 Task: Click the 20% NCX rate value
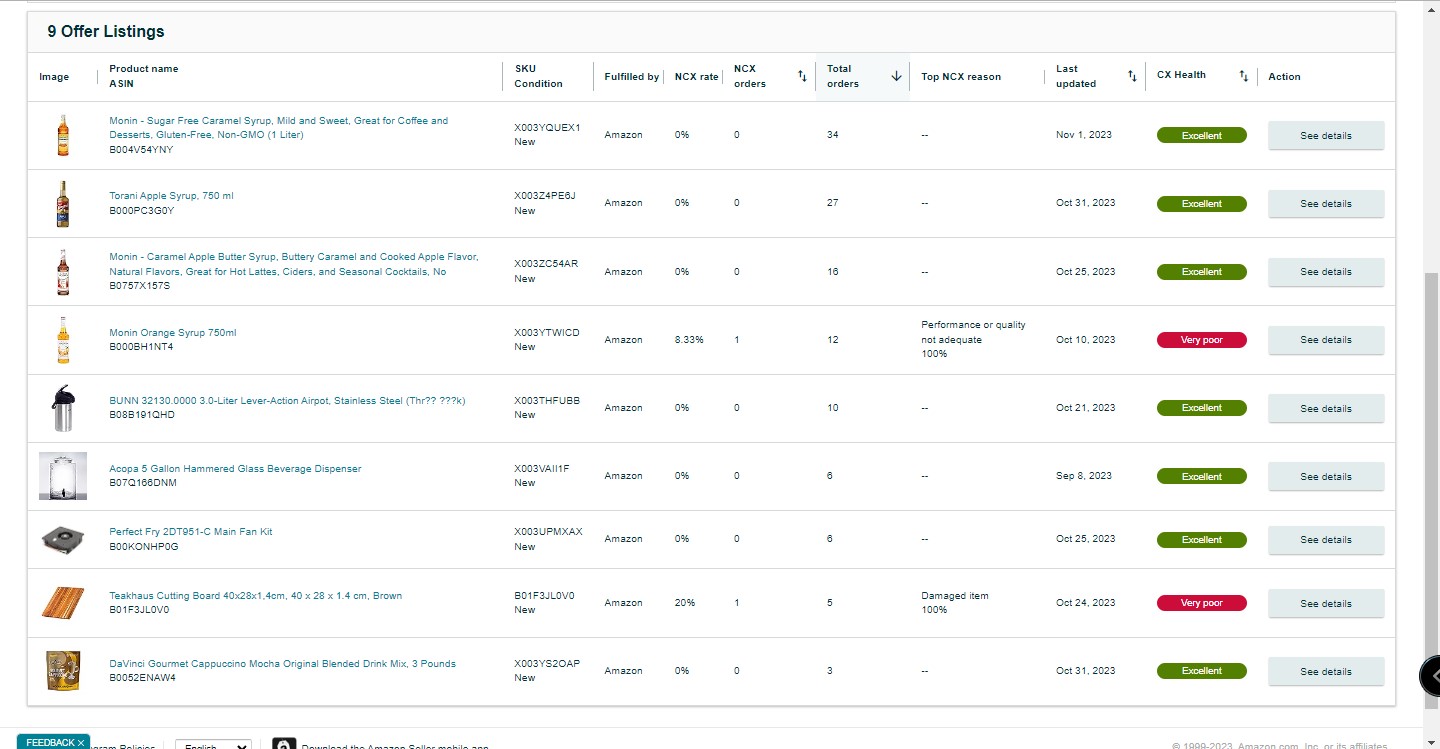click(x=685, y=603)
